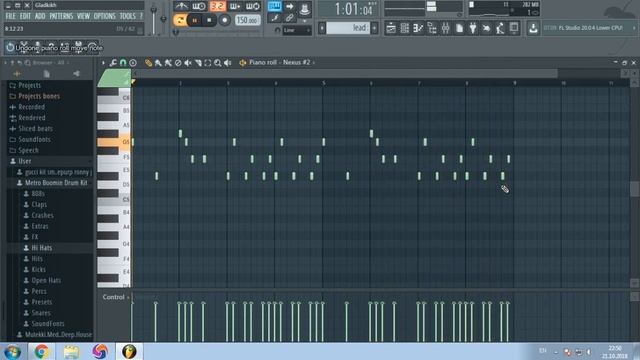Open the Browser - All dropdown
The width and height of the screenshot is (640, 360).
51,62
